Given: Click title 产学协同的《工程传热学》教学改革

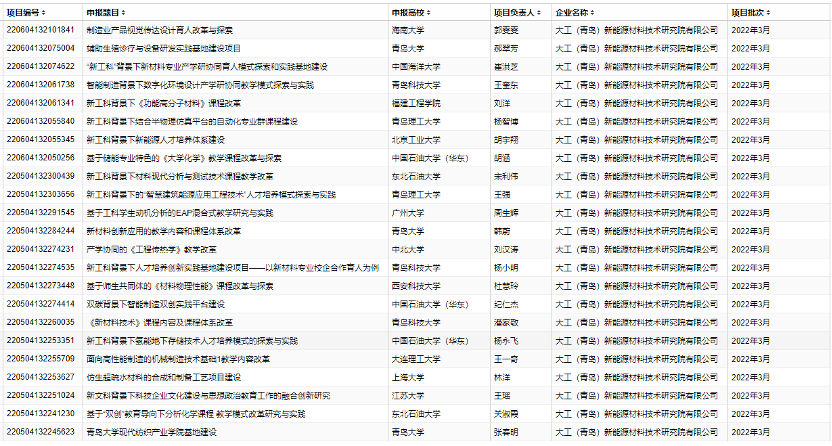Looking at the screenshot, I should pyautogui.click(x=151, y=249).
